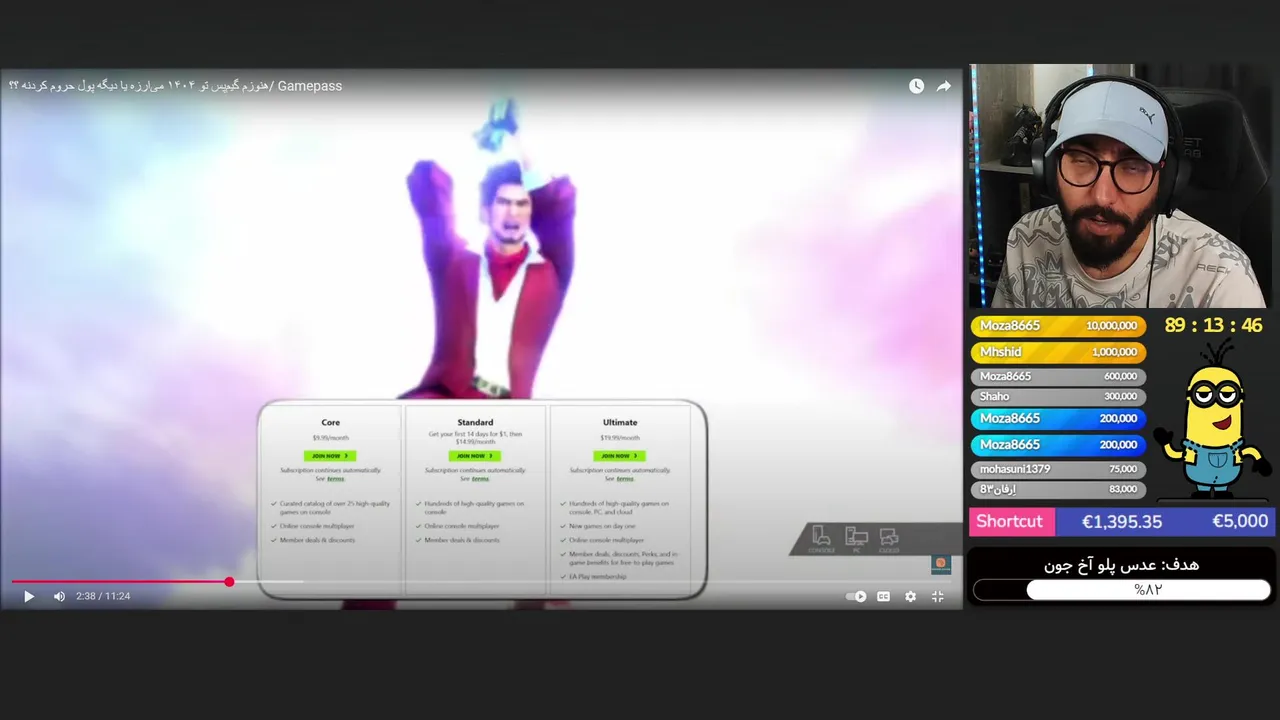1280x720 pixels.
Task: Click the 2:38 / 11:24 time display
Action: pos(103,596)
